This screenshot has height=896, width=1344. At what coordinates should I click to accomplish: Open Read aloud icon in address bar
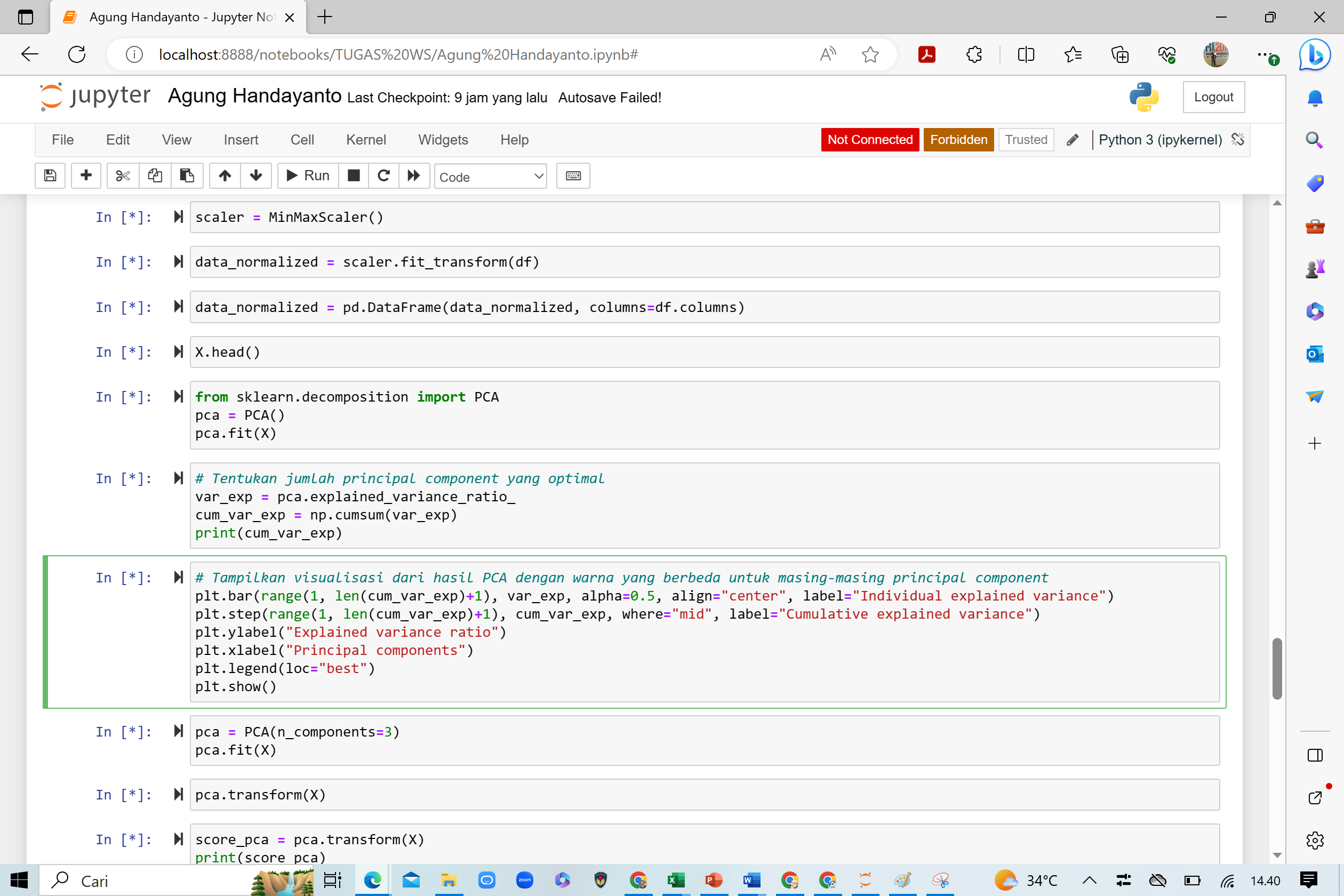click(x=827, y=54)
